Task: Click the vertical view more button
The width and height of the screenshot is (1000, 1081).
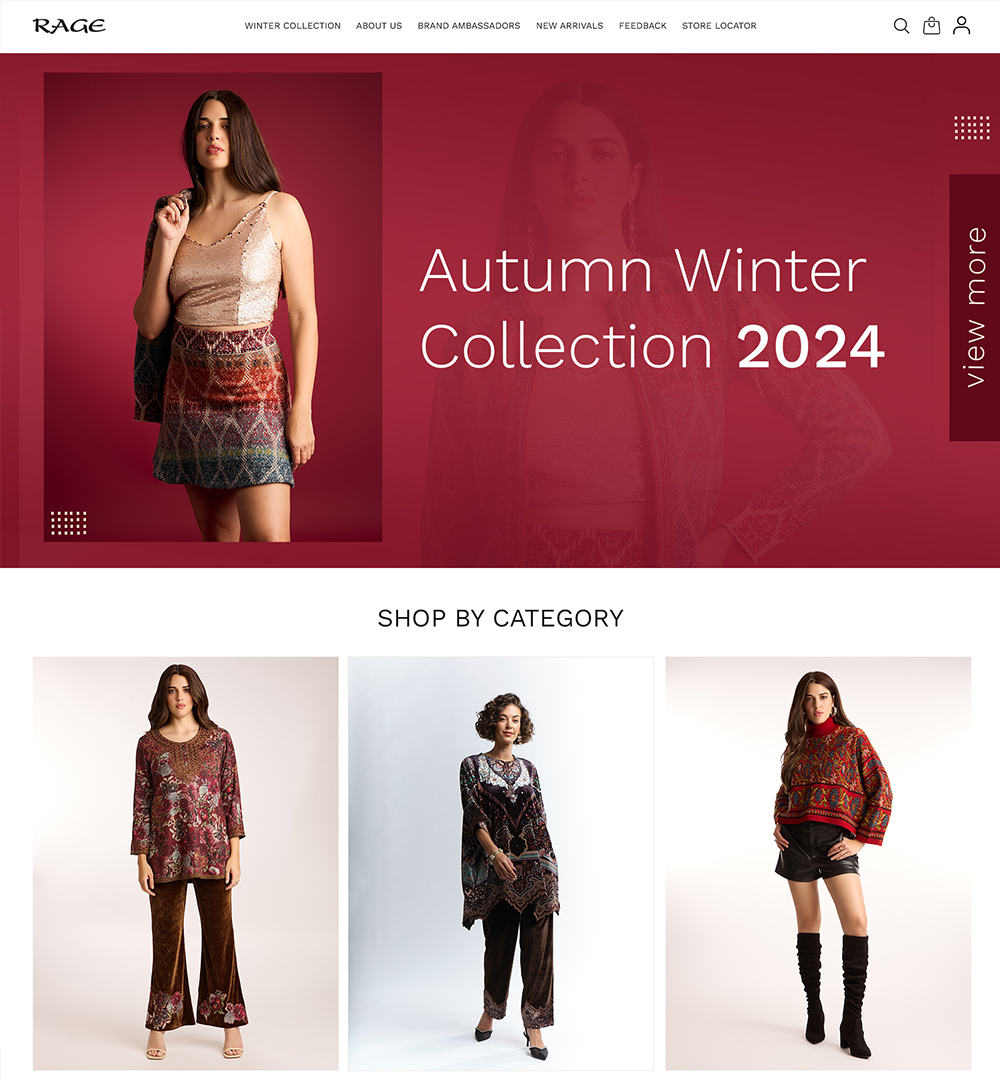Action: [975, 307]
